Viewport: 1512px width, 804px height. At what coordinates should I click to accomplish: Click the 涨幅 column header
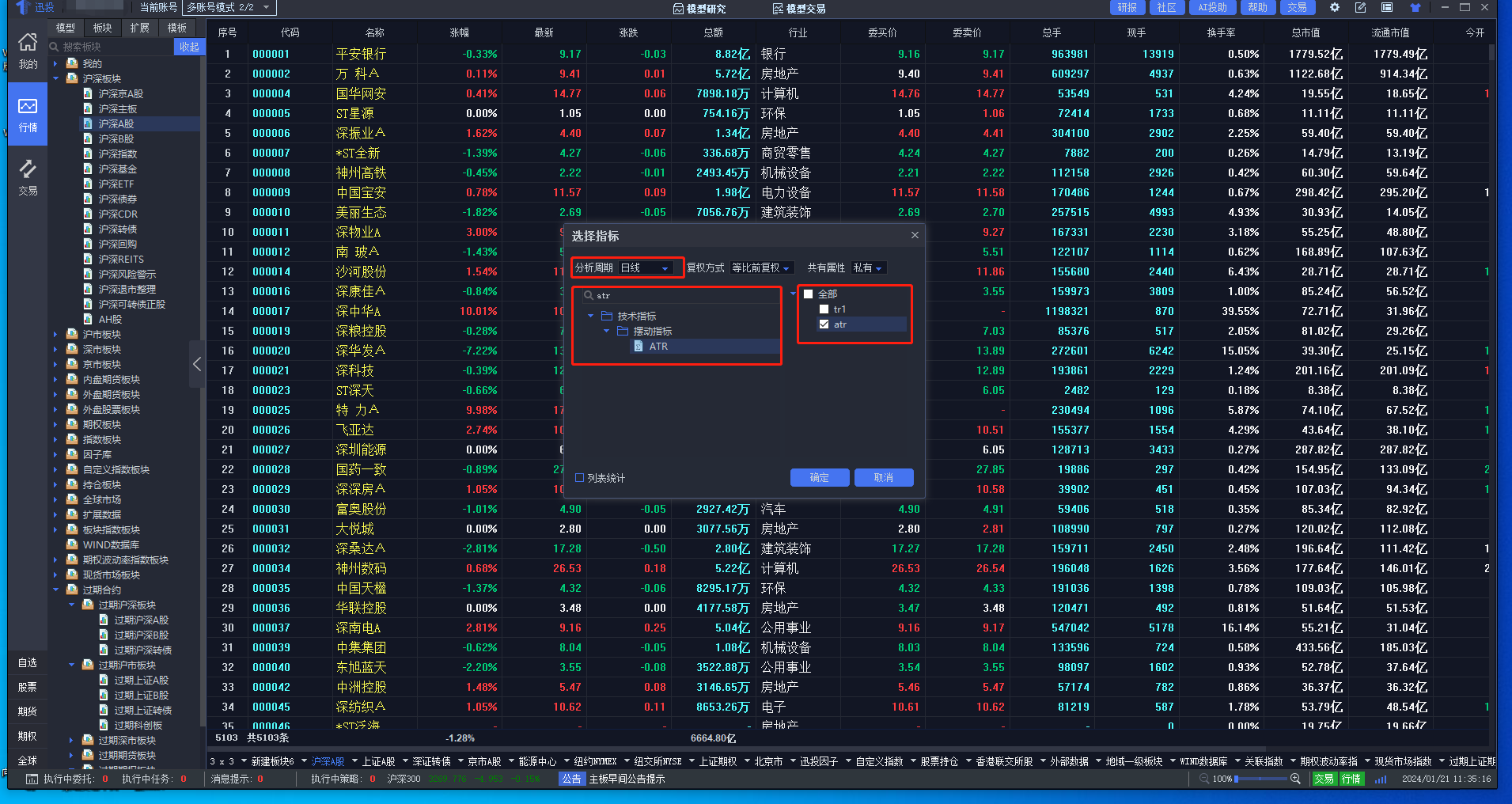[459, 32]
